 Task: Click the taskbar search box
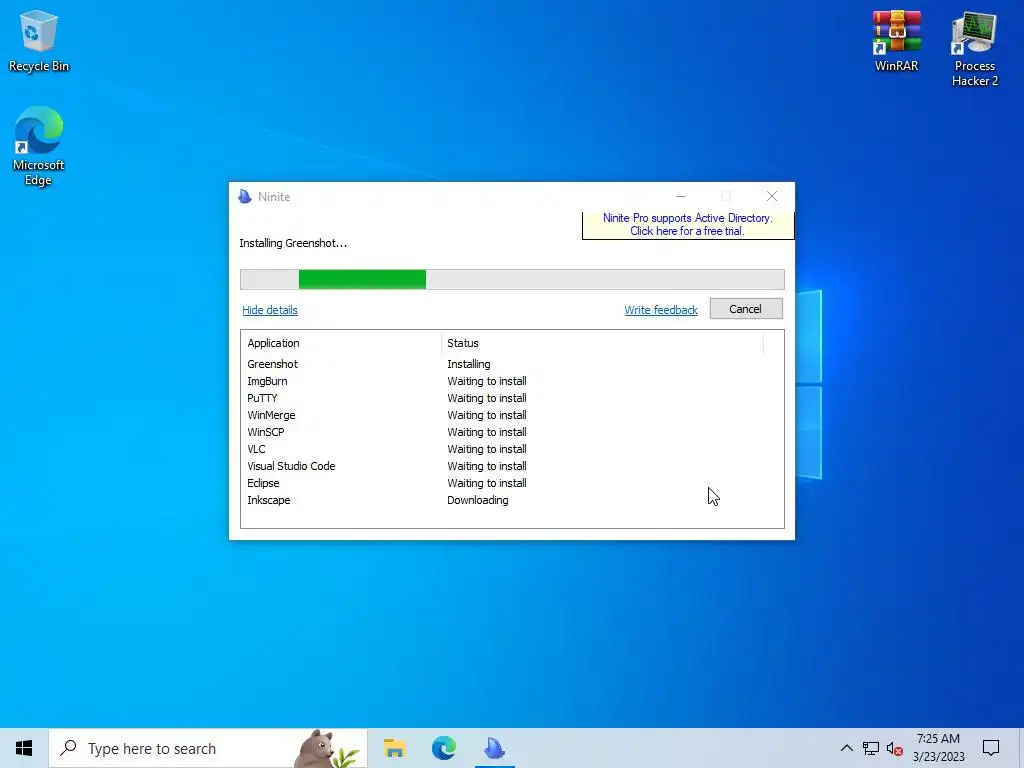tap(208, 748)
